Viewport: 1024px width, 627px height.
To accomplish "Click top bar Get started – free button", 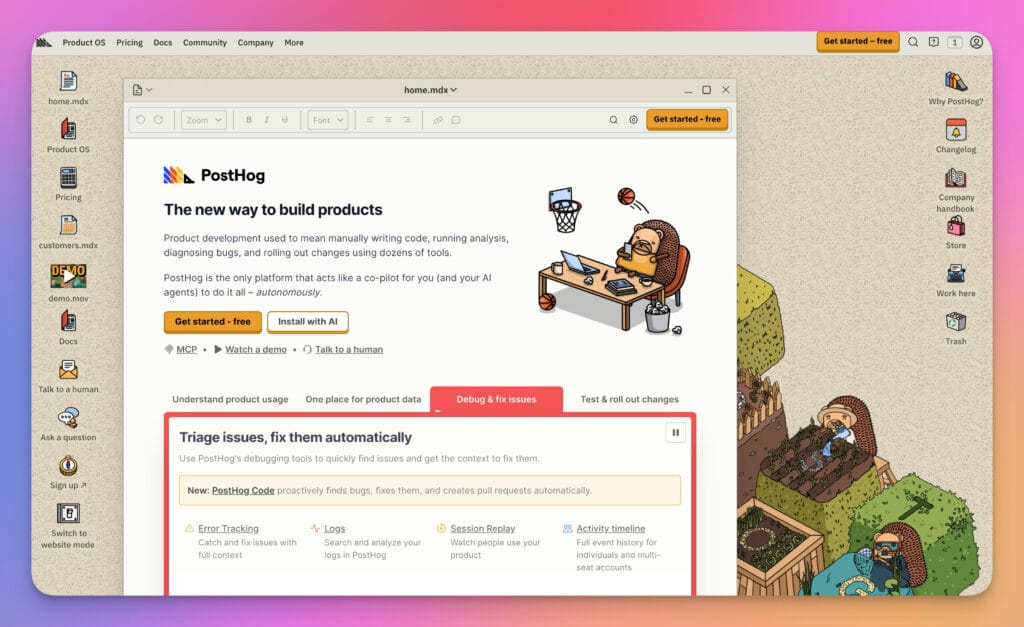I will 857,41.
